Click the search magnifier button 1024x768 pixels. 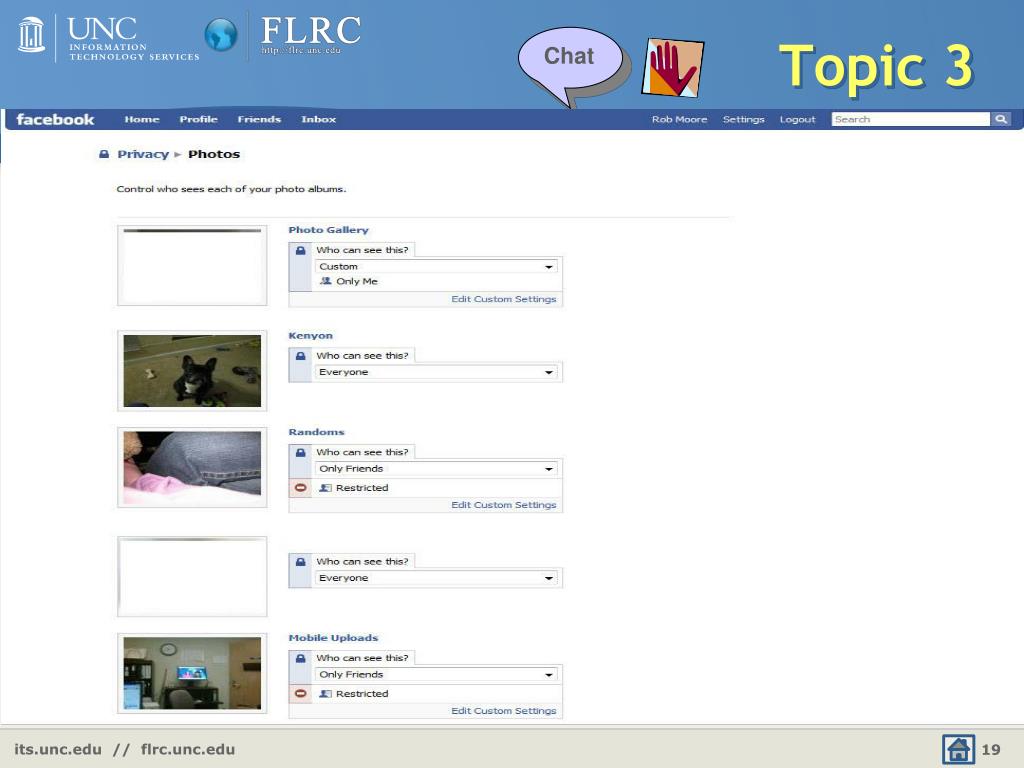coord(1000,119)
